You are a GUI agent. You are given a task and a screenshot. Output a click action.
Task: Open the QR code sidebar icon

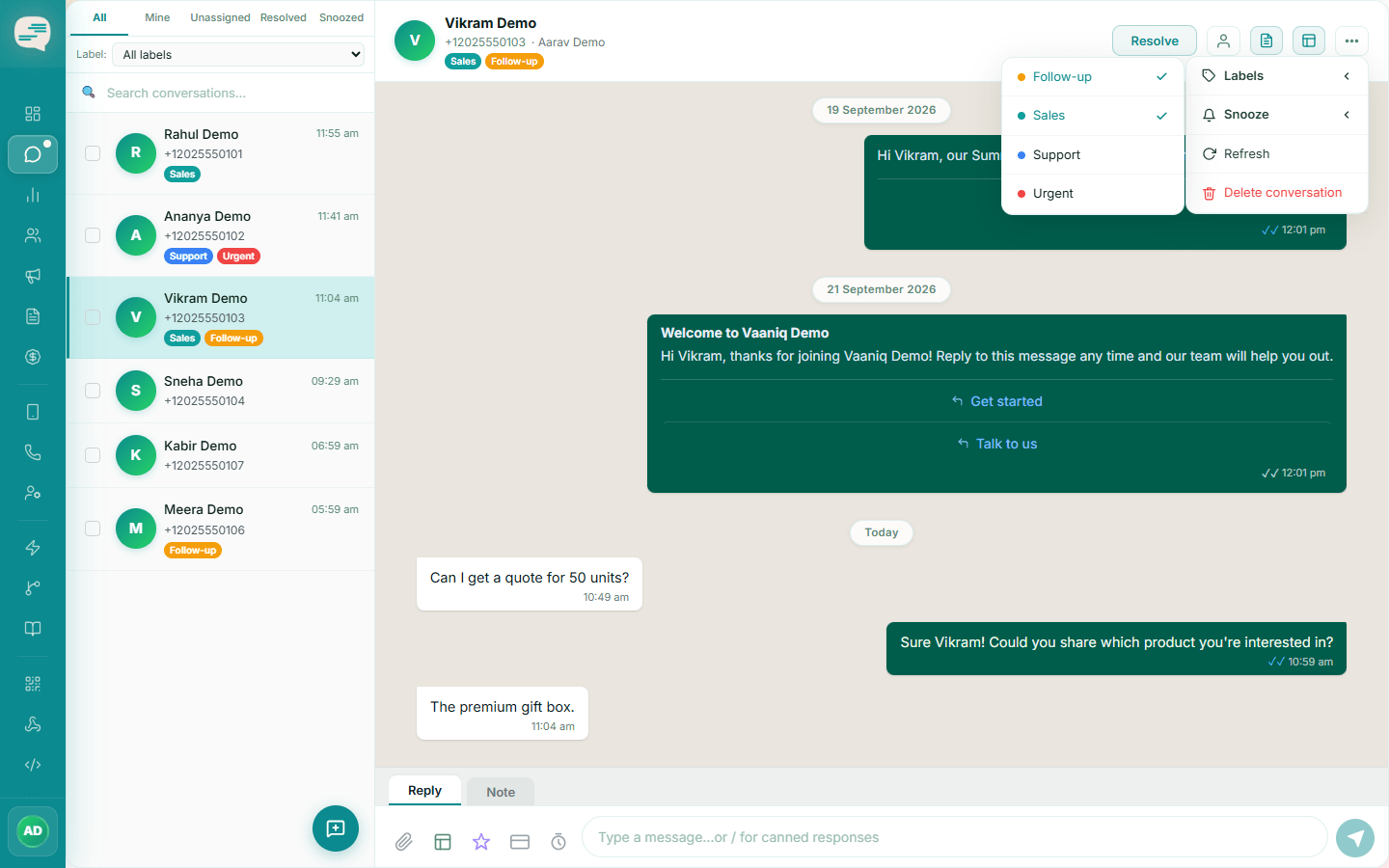click(x=33, y=684)
